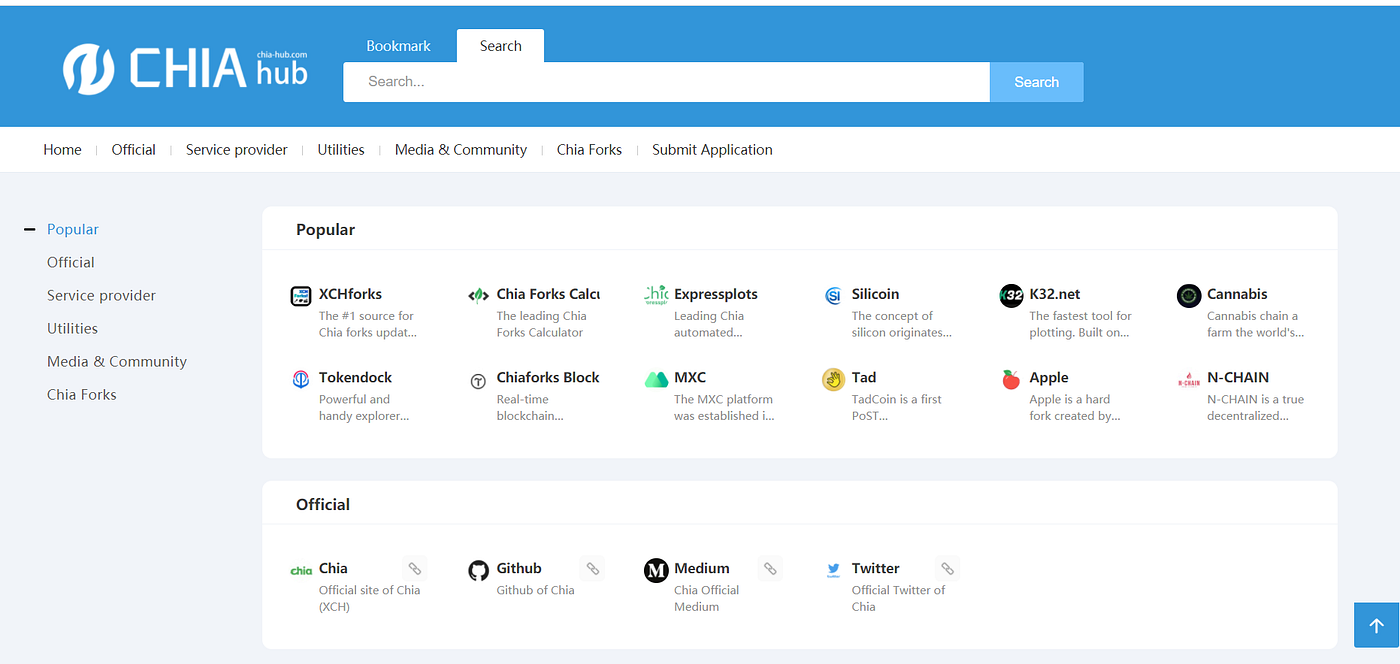
Task: Click the XCHforks site icon
Action: pos(300,295)
